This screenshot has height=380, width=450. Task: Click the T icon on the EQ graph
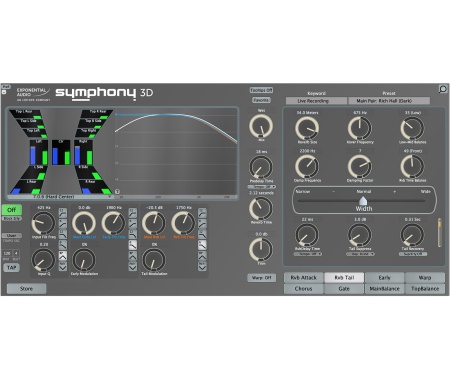coord(117,192)
